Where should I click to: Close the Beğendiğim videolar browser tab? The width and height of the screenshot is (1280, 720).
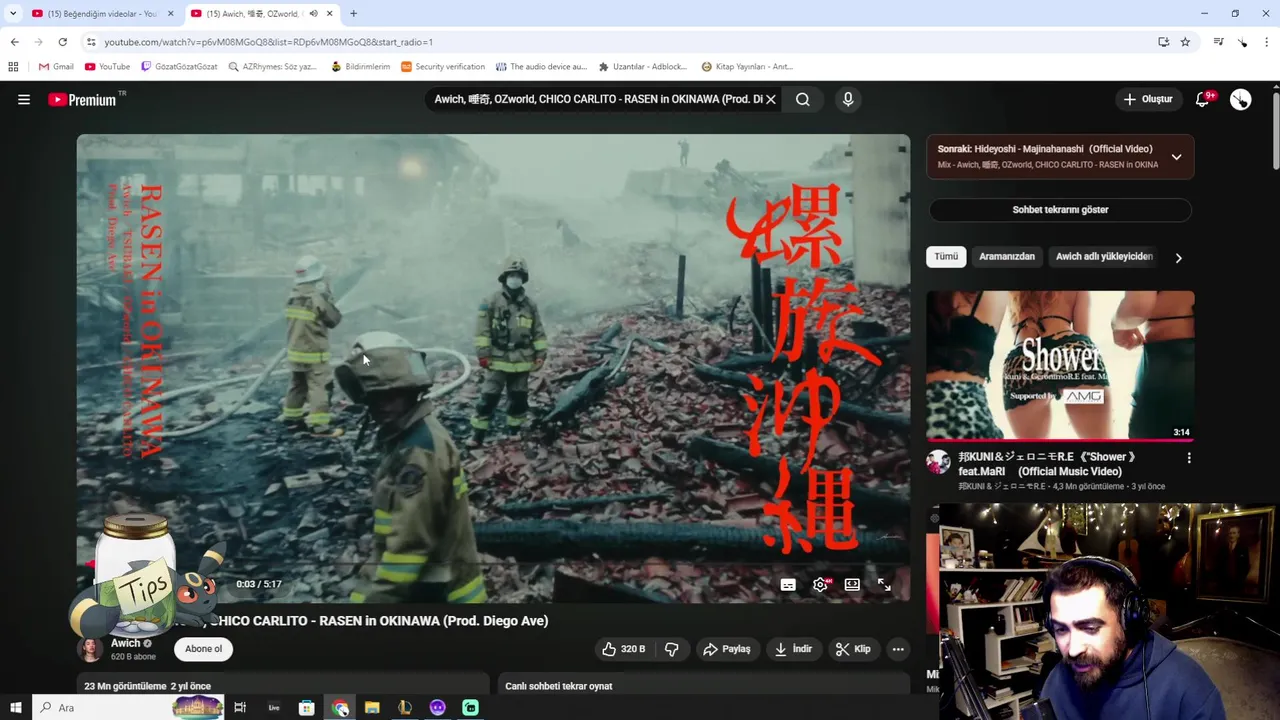(171, 14)
